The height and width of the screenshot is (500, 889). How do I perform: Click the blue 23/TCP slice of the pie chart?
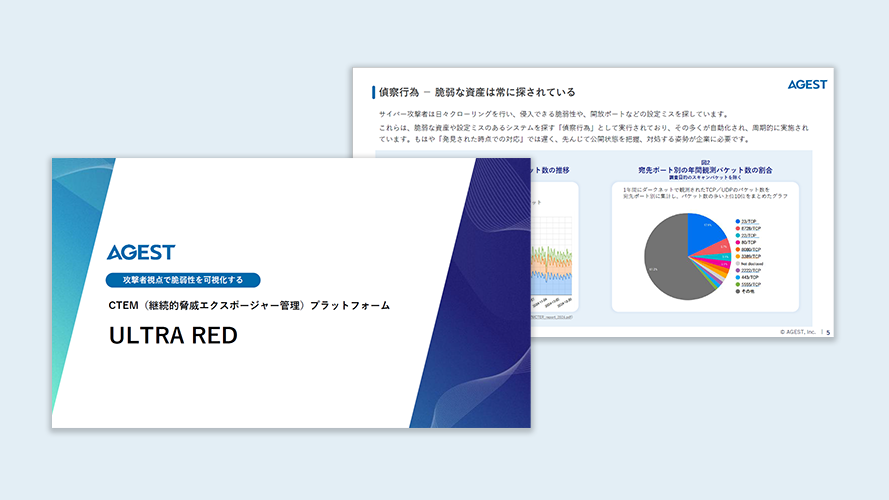coord(703,231)
